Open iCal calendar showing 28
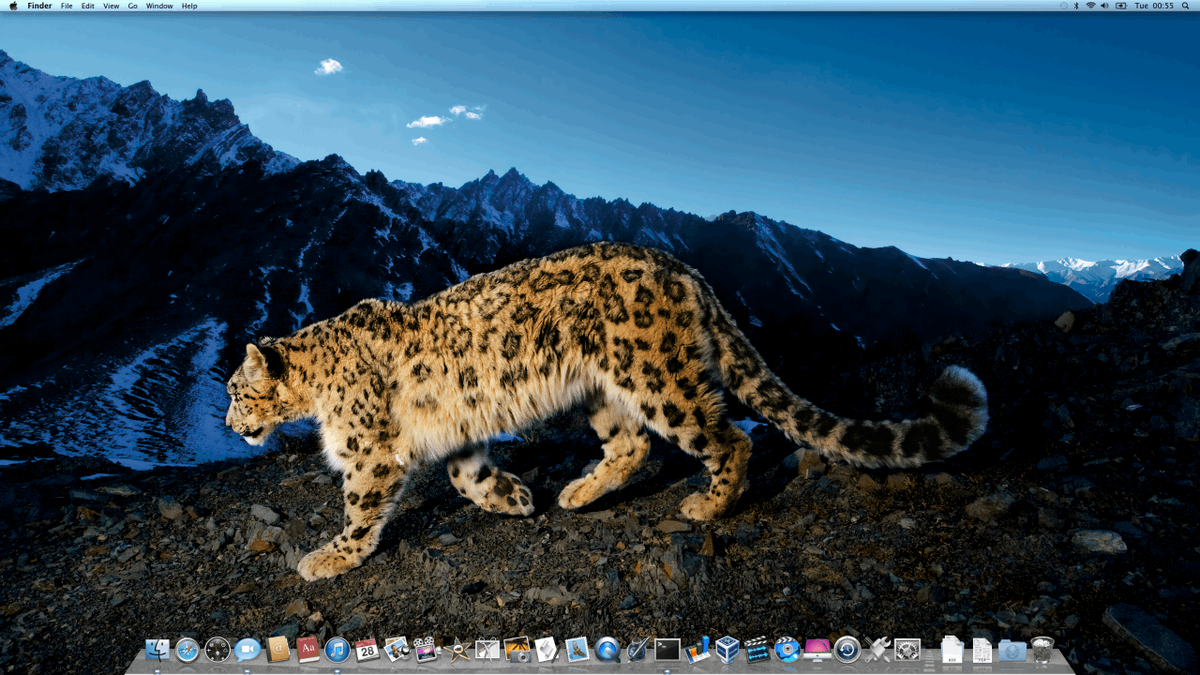This screenshot has height=675, width=1200. (367, 650)
